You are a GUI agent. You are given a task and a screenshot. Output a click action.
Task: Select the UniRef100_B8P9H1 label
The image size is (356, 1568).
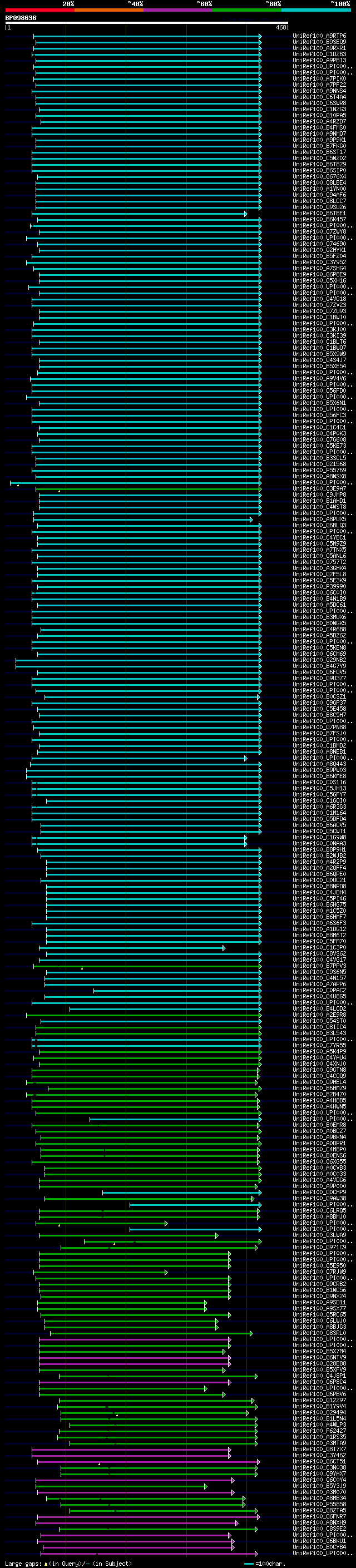[x=319, y=849]
